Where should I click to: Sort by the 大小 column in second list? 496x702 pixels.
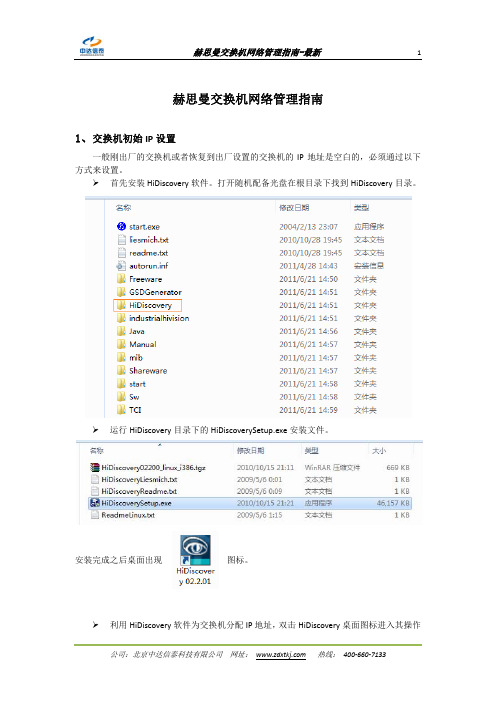pos(379,450)
